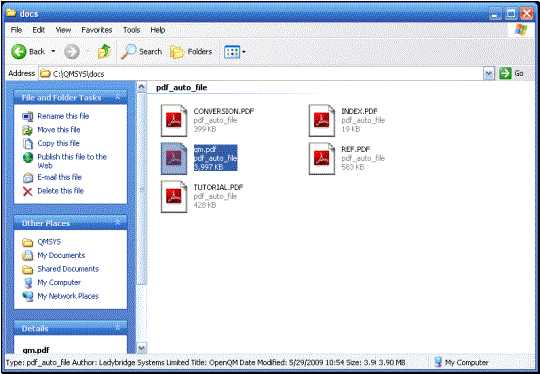Viewport: 540px width, 374px height.
Task: Click the My Network Places icon
Action: [x=28, y=296]
